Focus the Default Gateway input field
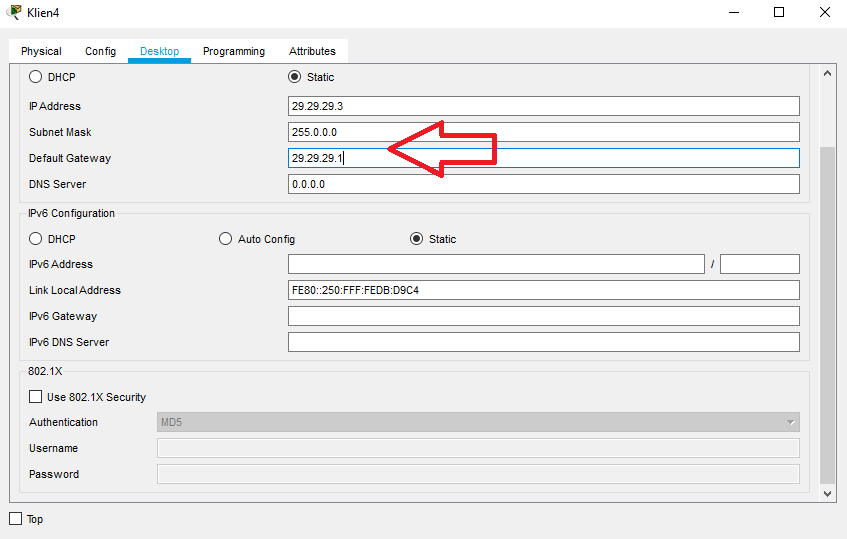This screenshot has height=539, width=847. click(543, 158)
